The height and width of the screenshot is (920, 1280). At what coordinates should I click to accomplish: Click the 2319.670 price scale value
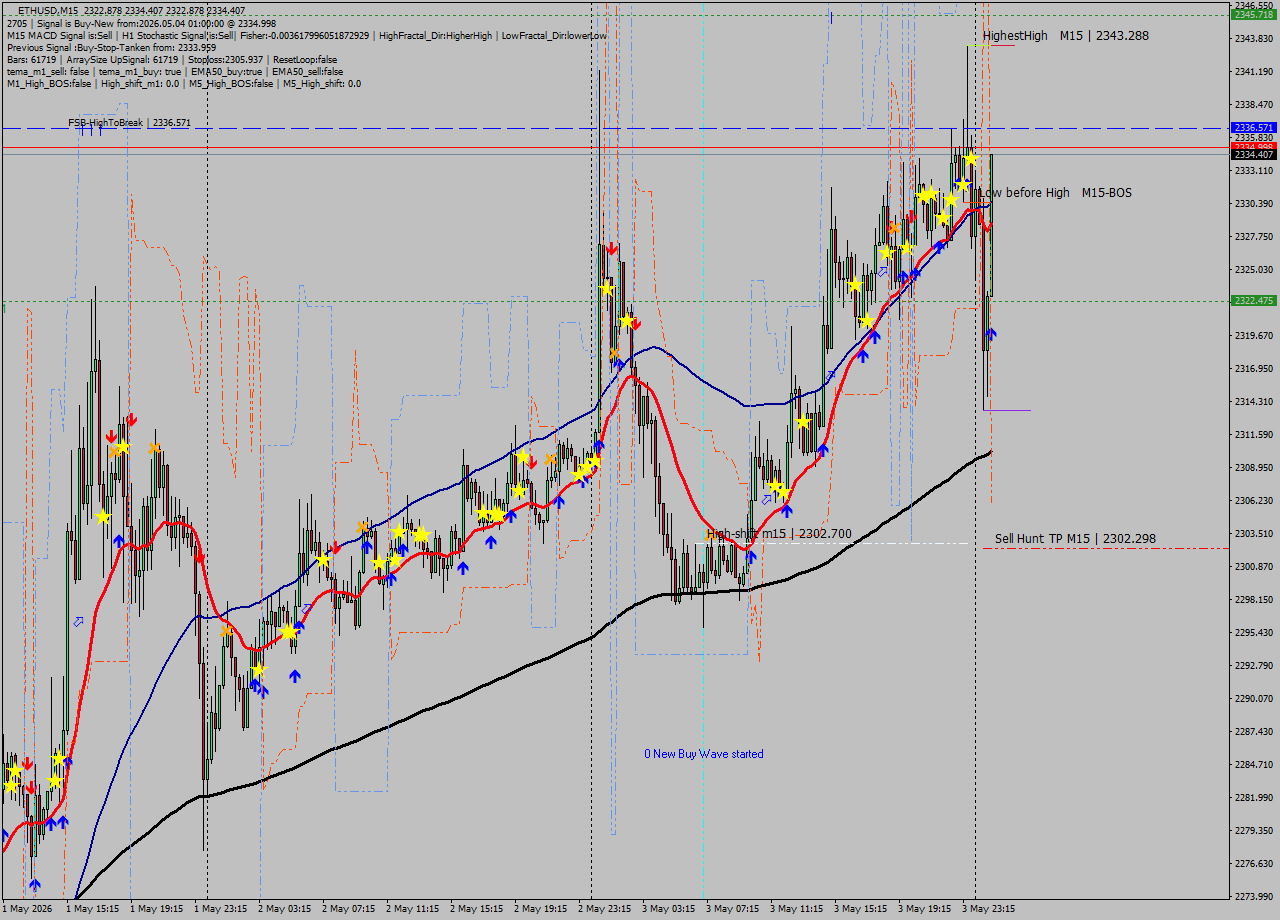click(x=1254, y=336)
